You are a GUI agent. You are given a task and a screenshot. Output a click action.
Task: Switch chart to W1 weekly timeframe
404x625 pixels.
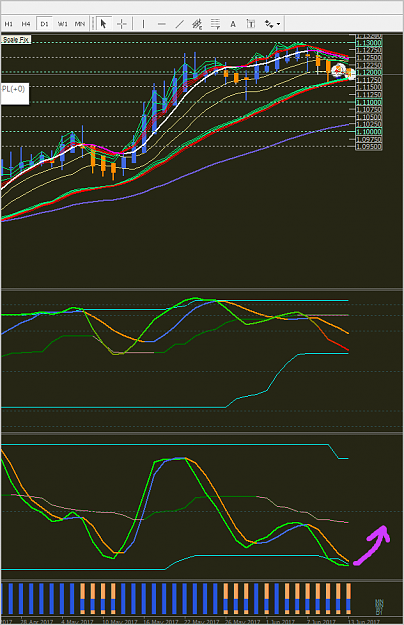[63, 24]
